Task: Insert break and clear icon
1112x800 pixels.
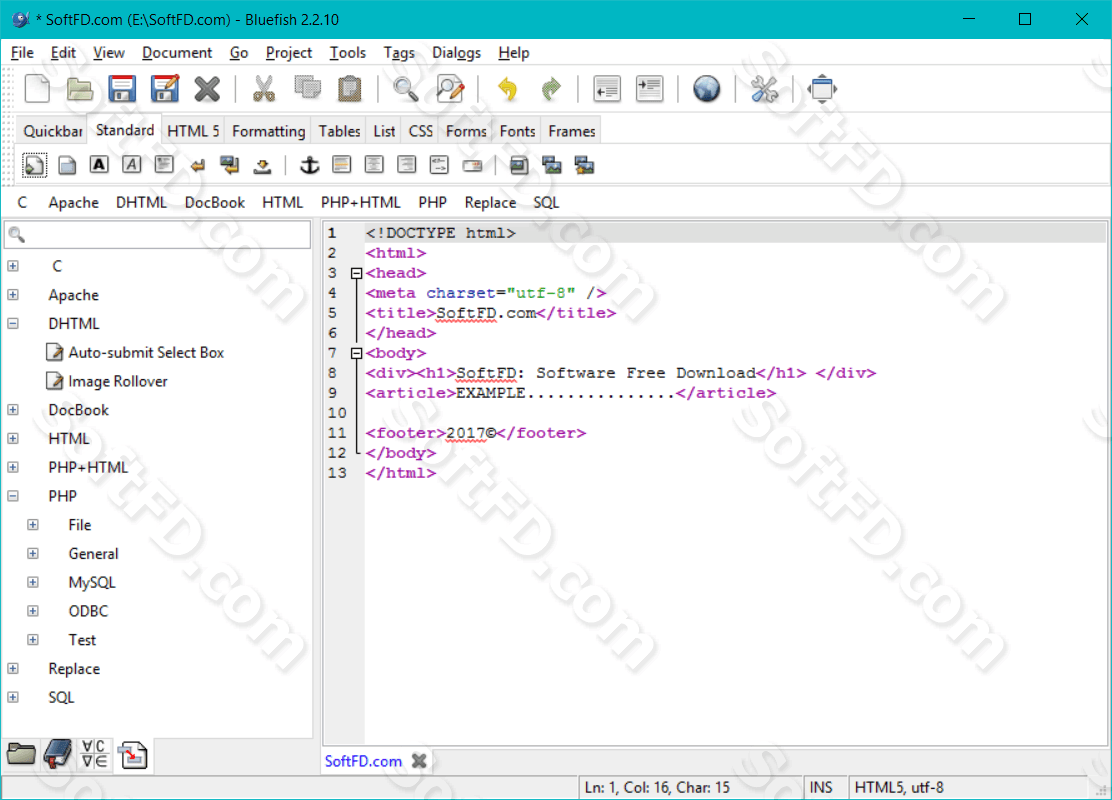Action: tap(230, 165)
